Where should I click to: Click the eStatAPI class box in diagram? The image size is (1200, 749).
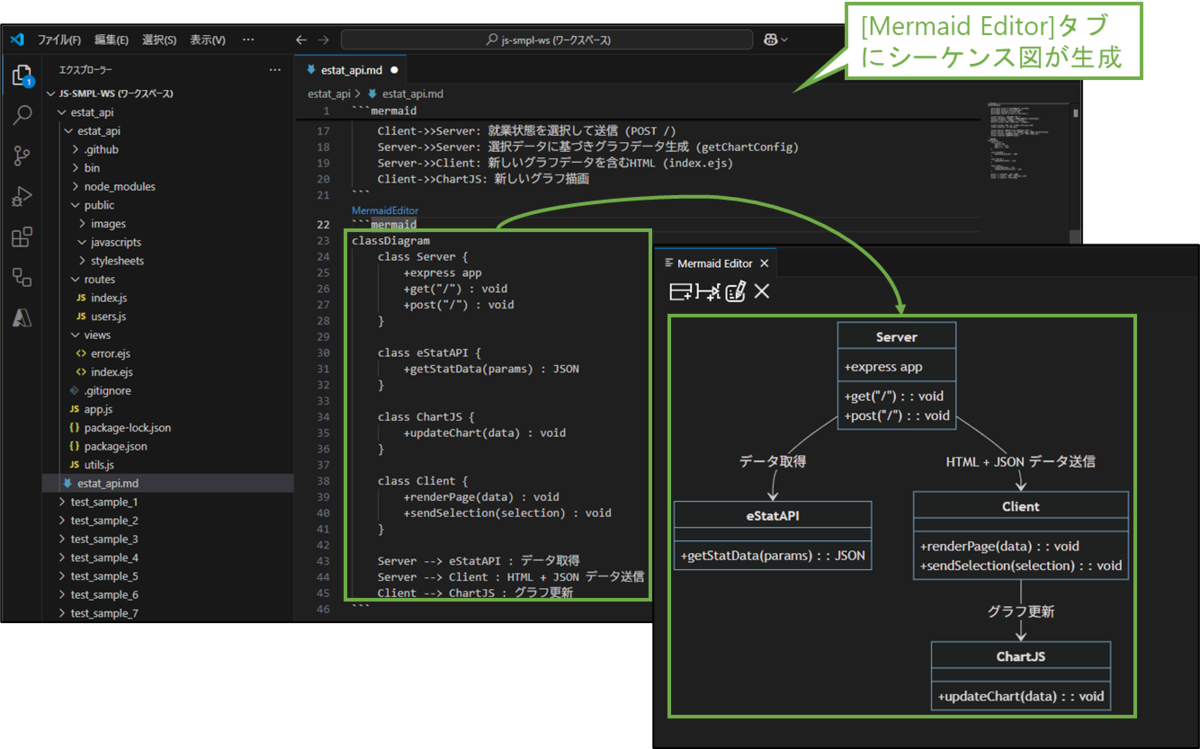(x=772, y=535)
